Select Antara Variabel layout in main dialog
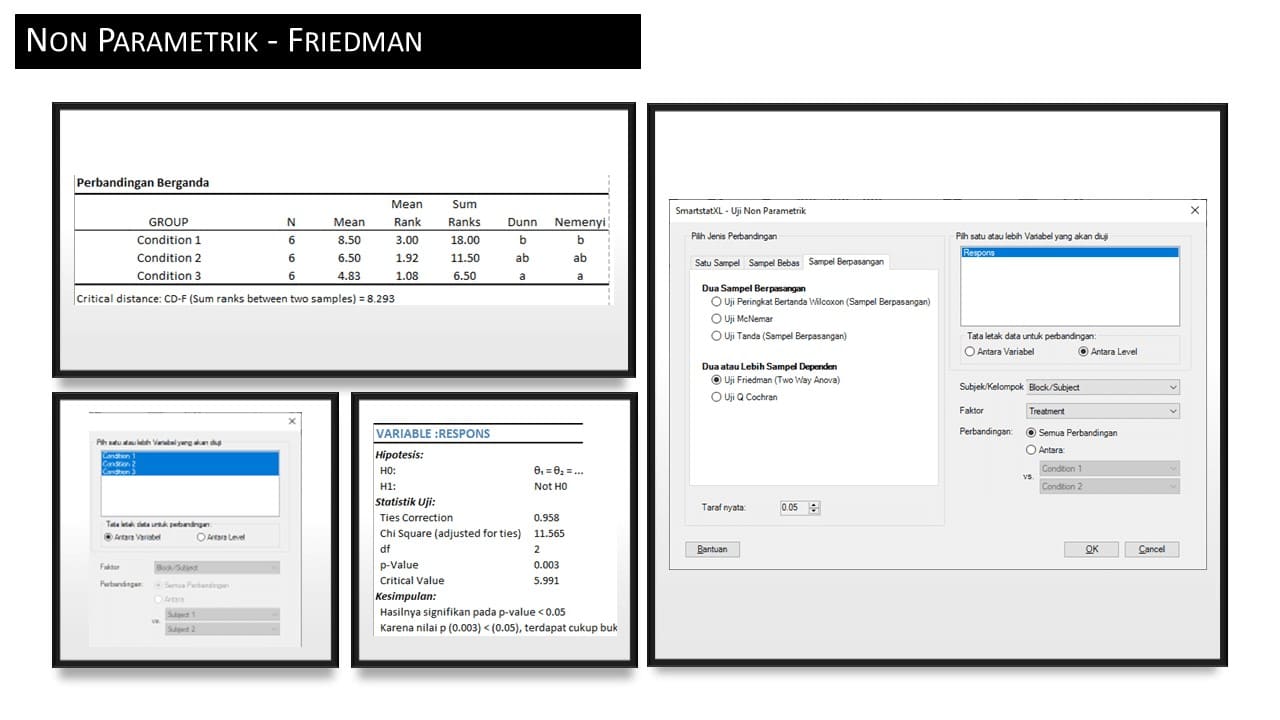This screenshot has width=1280, height=720. [x=970, y=351]
